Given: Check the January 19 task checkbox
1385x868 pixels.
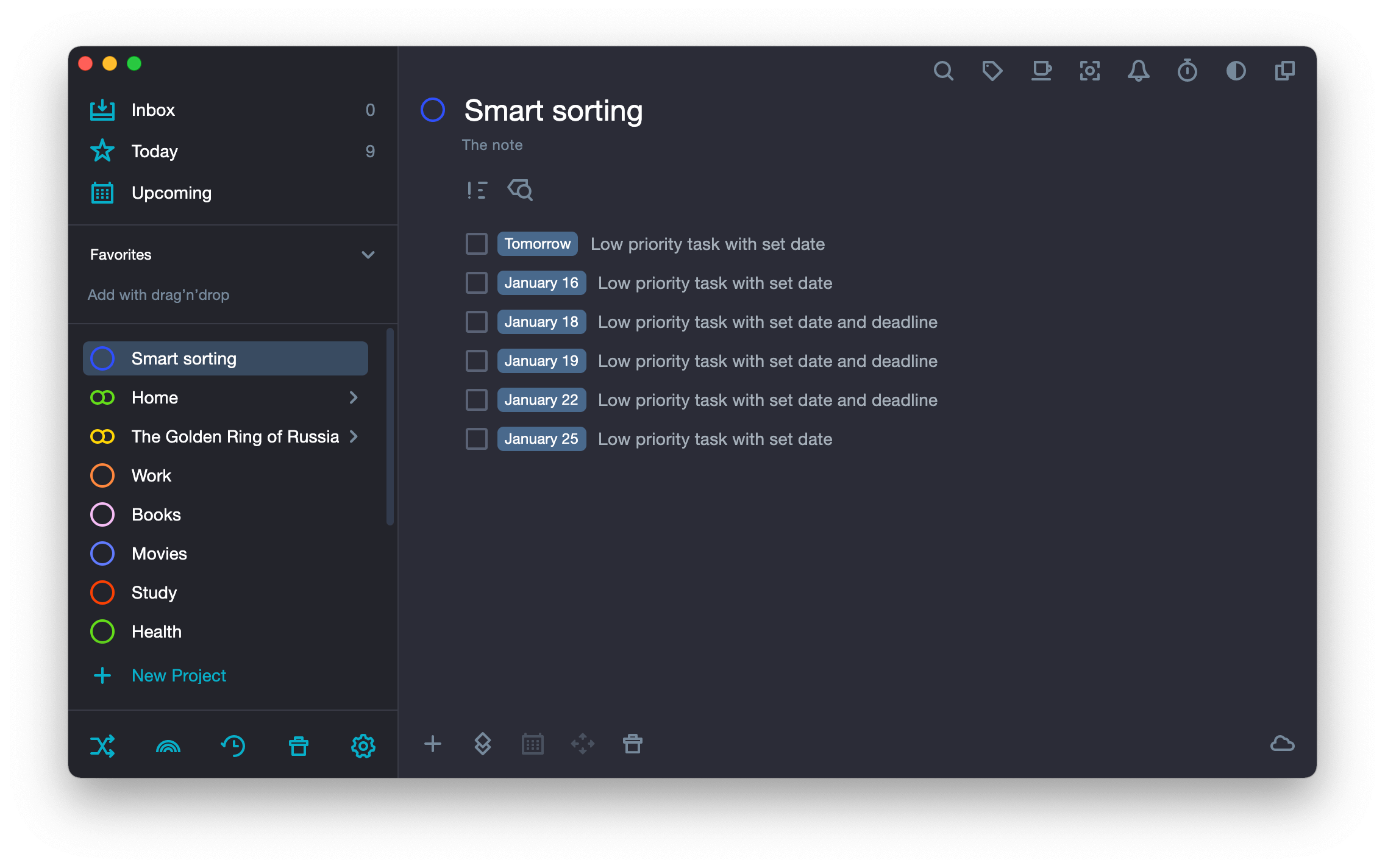Looking at the screenshot, I should 477,361.
